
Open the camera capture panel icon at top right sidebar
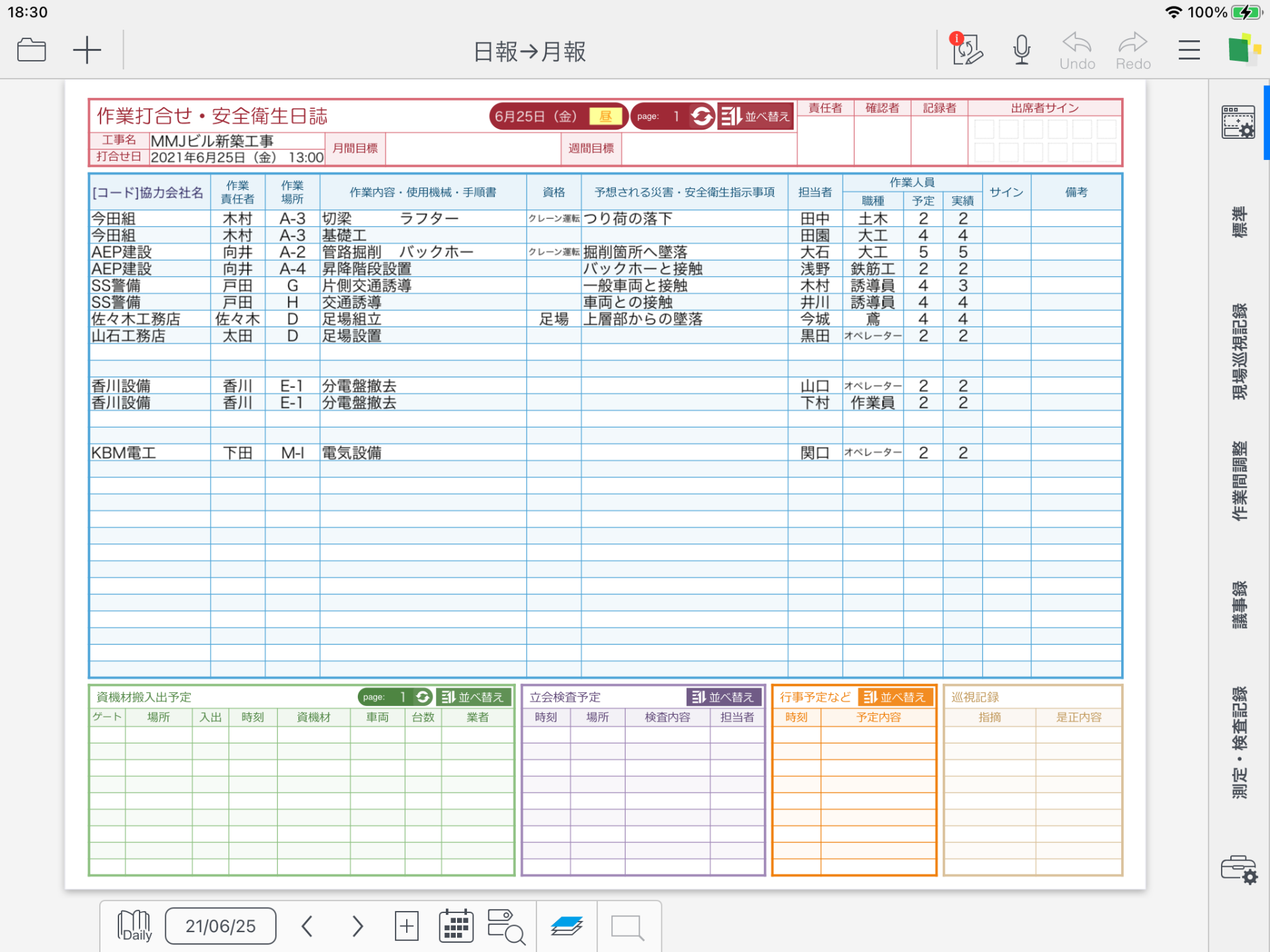[x=1240, y=121]
